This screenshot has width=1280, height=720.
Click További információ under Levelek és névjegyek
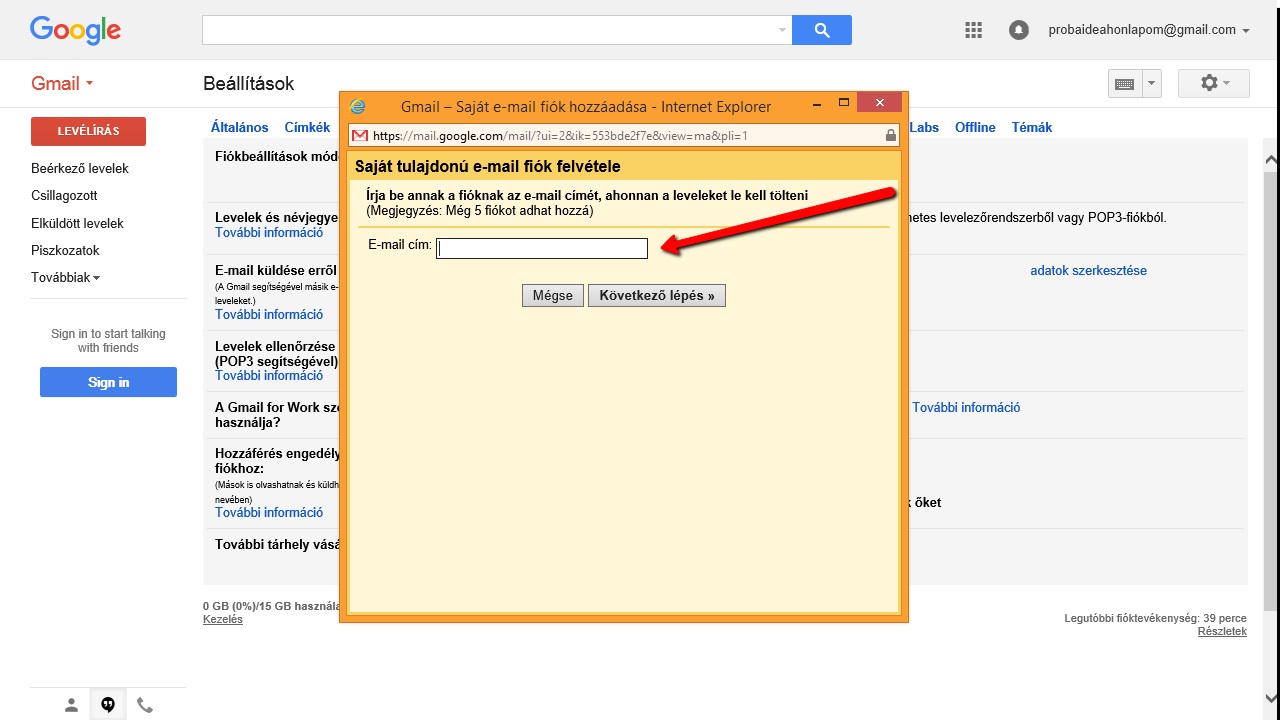[269, 232]
